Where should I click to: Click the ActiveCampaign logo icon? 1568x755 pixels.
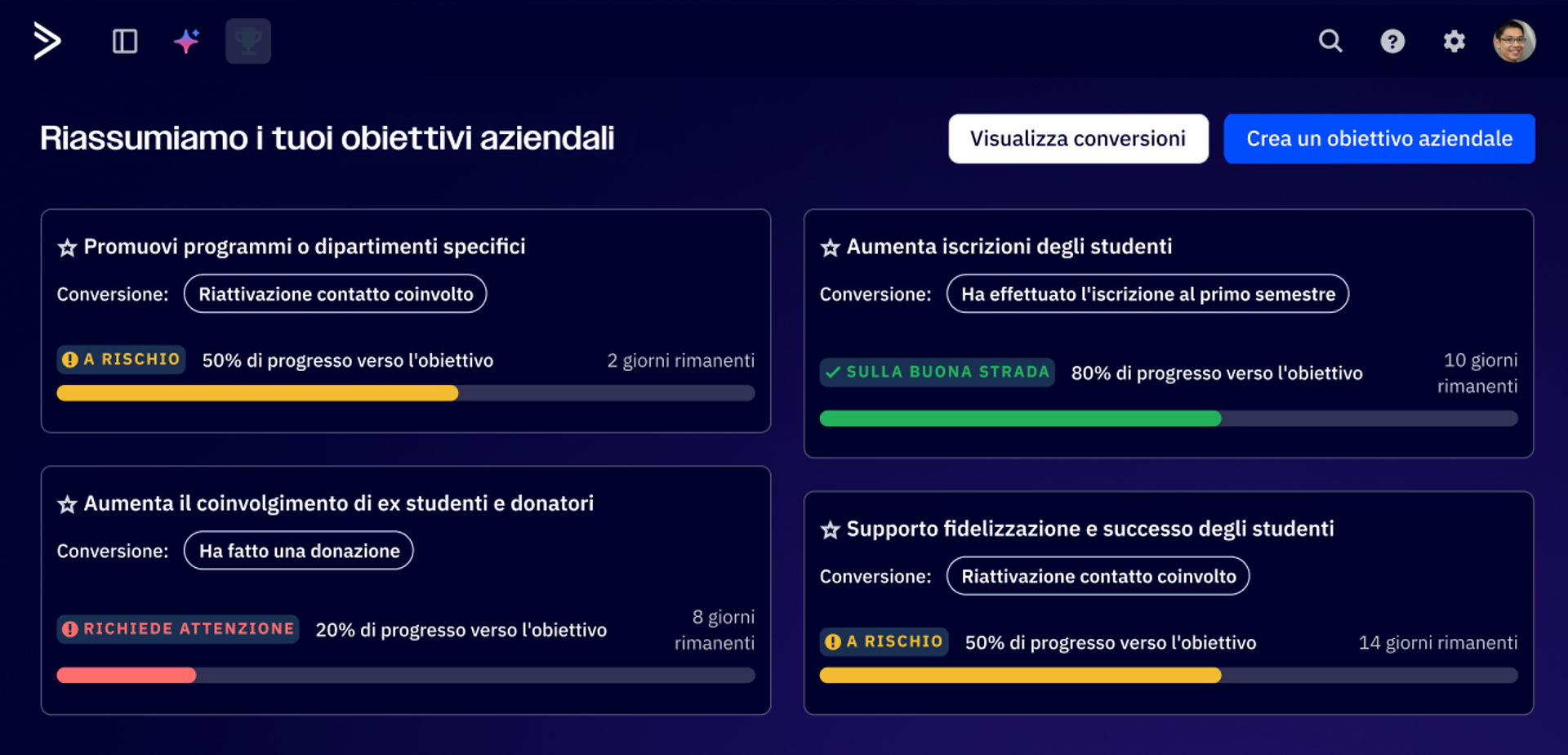pyautogui.click(x=47, y=41)
